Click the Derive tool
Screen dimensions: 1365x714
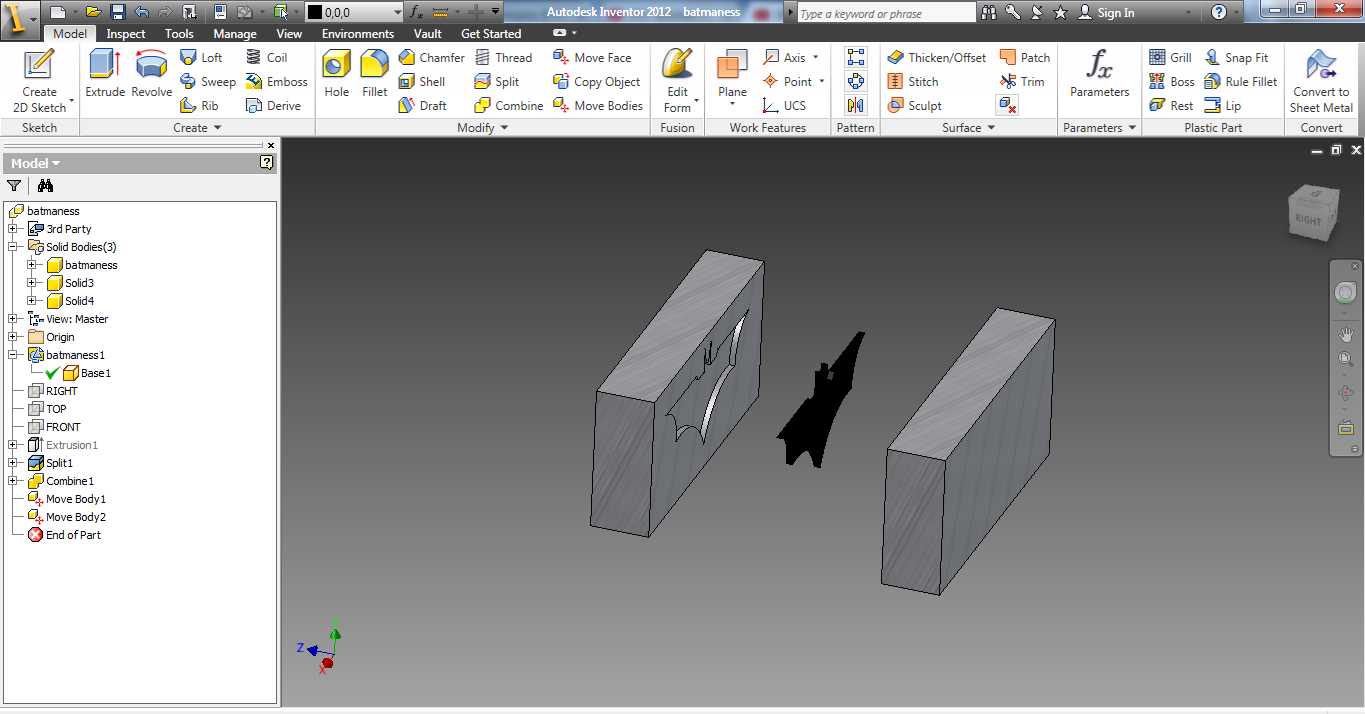273,106
